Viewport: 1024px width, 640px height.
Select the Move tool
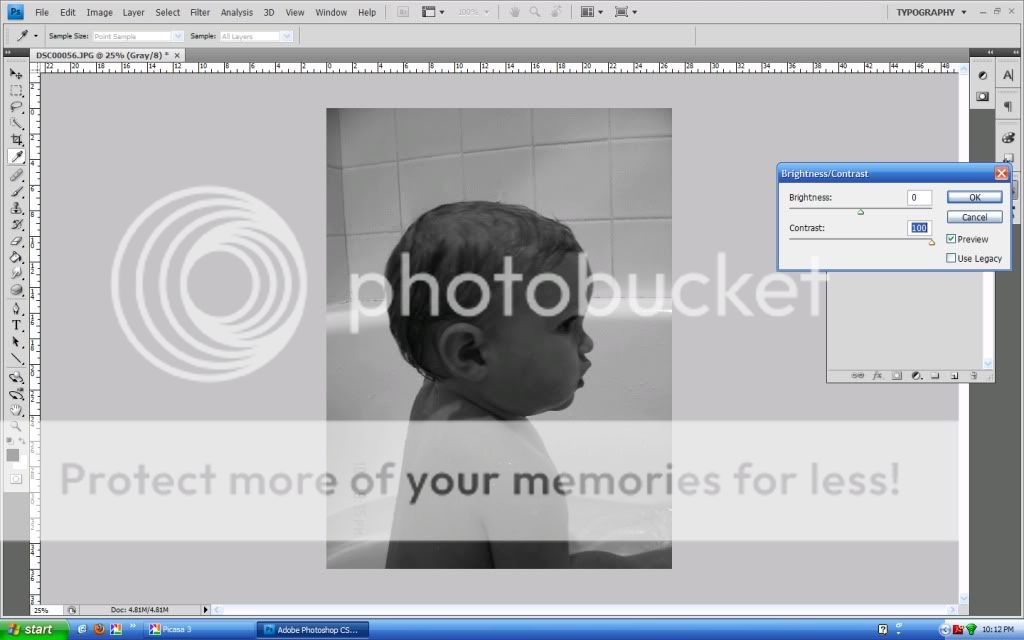(x=16, y=74)
